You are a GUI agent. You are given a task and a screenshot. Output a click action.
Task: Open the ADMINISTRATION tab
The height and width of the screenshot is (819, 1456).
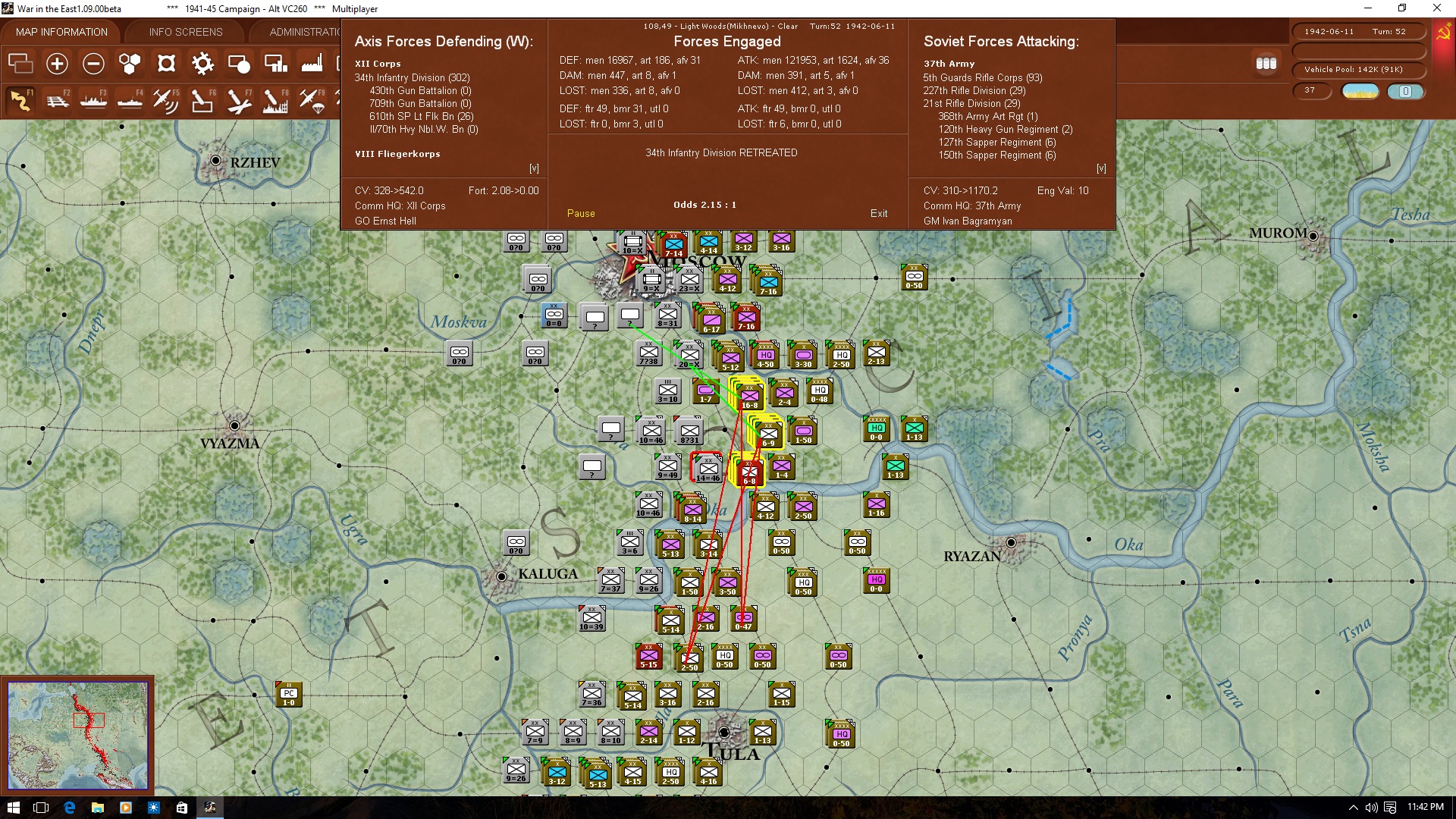pos(305,32)
